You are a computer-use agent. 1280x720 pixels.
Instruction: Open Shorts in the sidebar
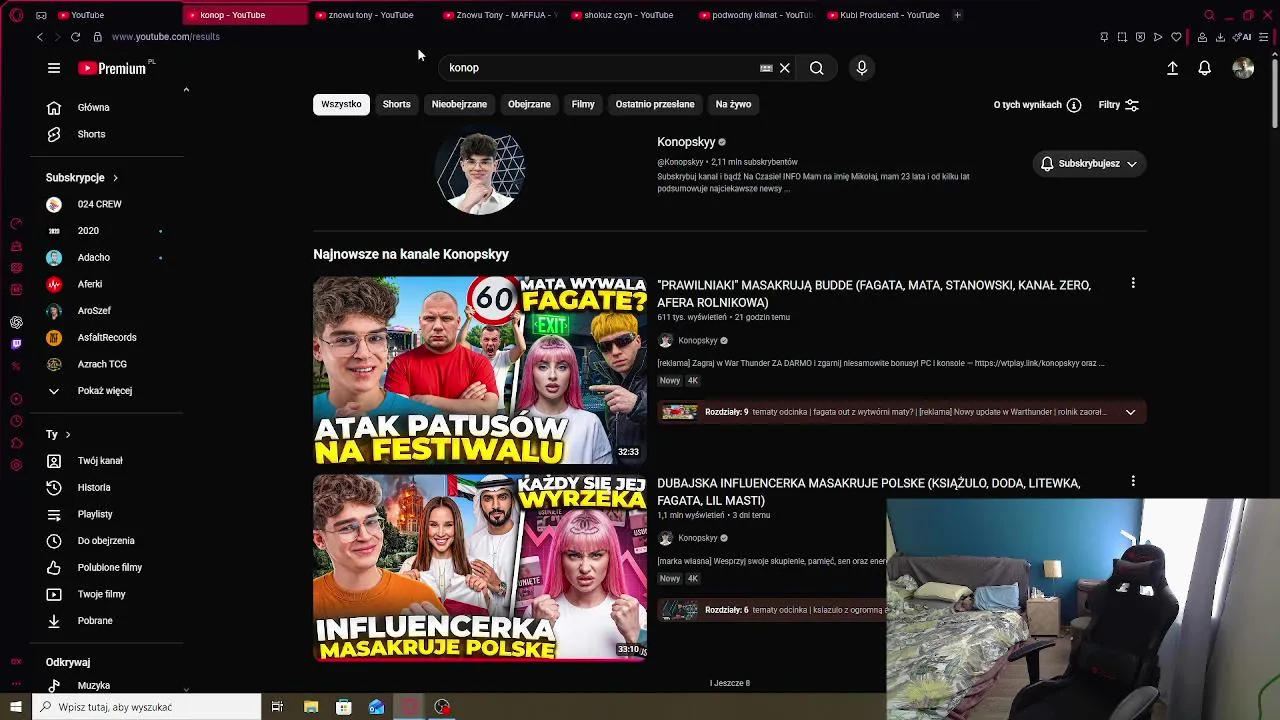click(107, 134)
